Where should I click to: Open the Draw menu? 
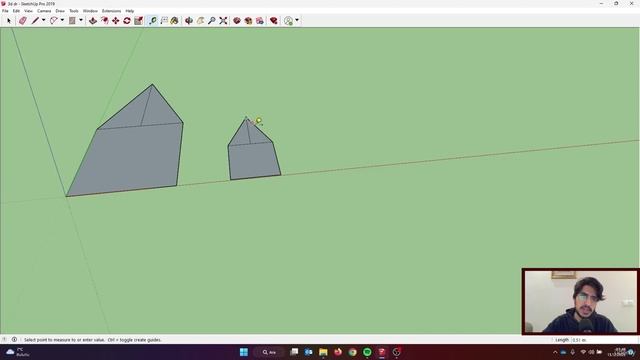pos(60,11)
